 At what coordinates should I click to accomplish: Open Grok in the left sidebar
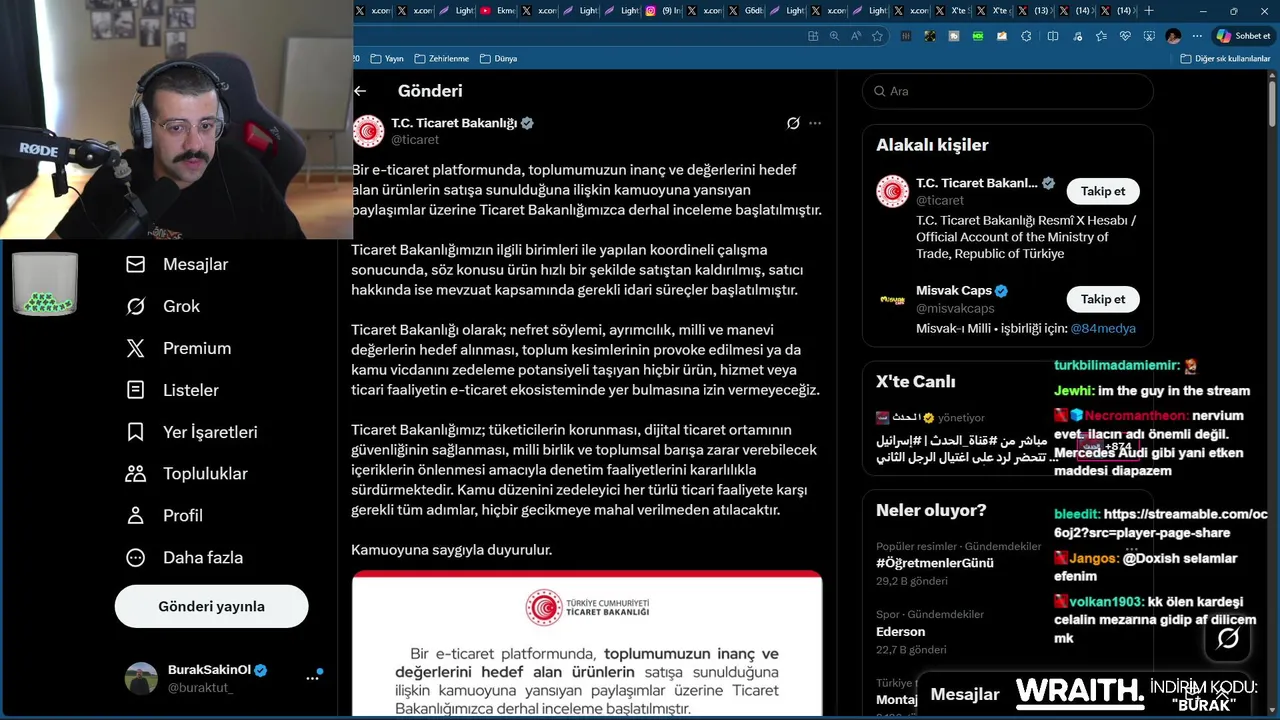coord(163,306)
